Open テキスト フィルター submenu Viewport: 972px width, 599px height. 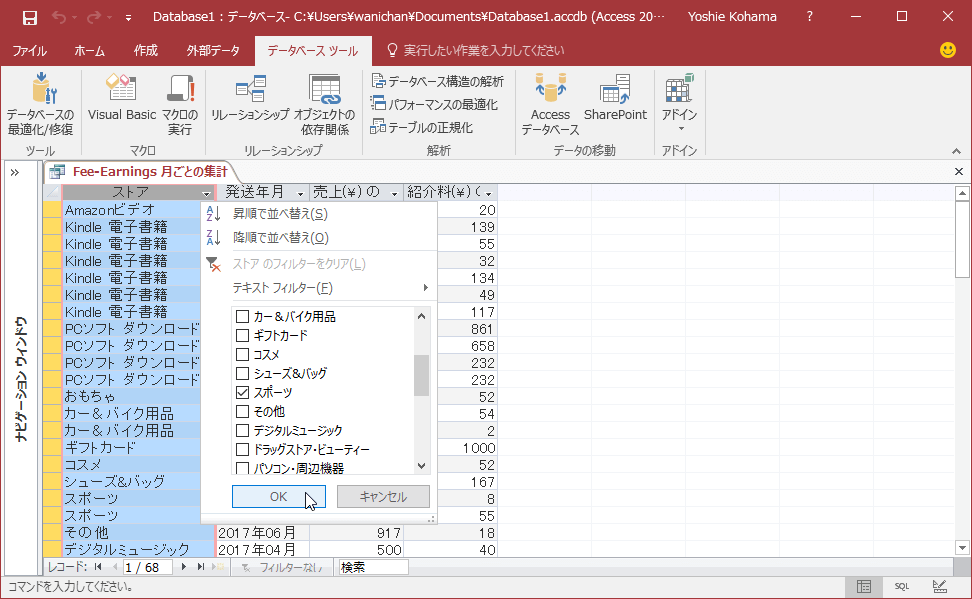click(x=319, y=288)
